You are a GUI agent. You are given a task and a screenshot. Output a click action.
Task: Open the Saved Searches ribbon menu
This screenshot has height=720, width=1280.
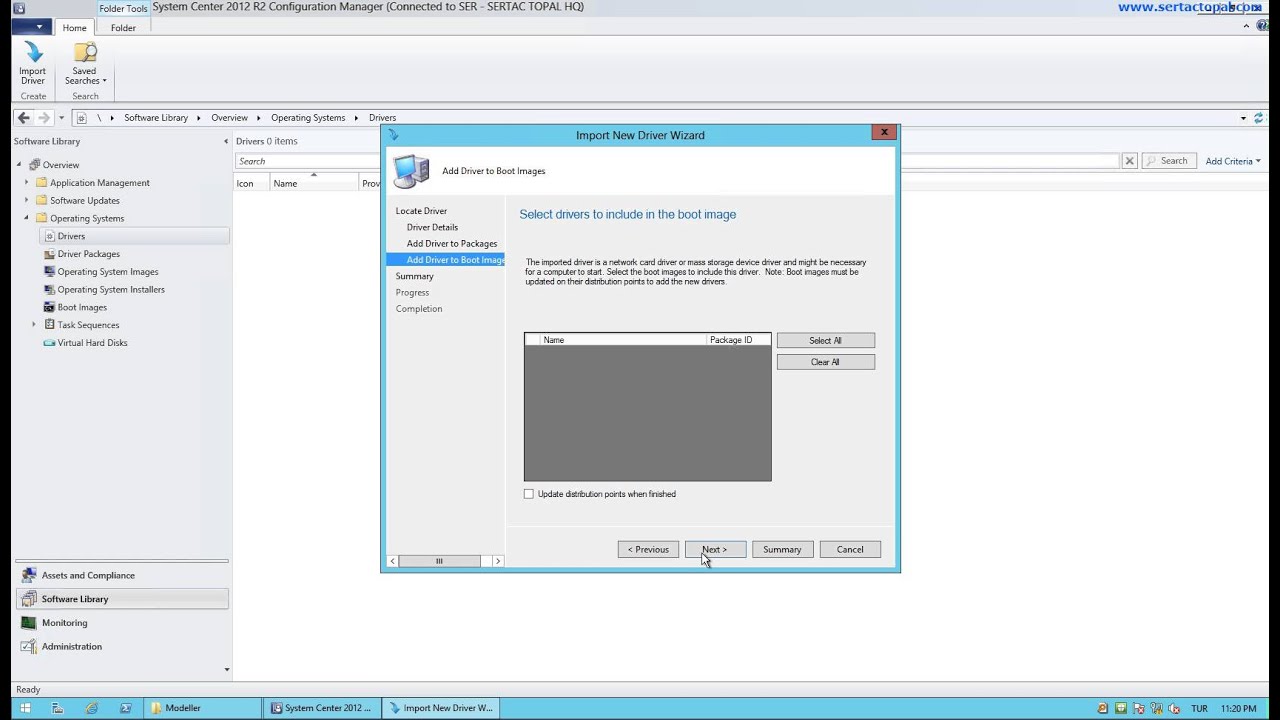[85, 63]
